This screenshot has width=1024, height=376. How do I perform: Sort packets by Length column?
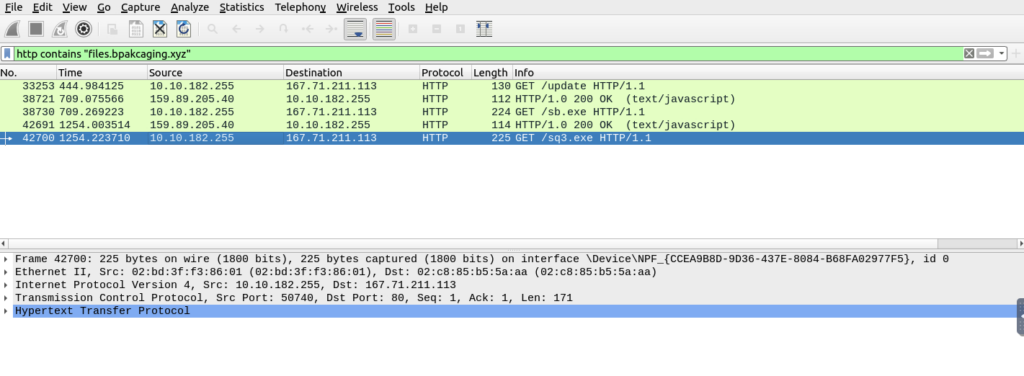(492, 72)
